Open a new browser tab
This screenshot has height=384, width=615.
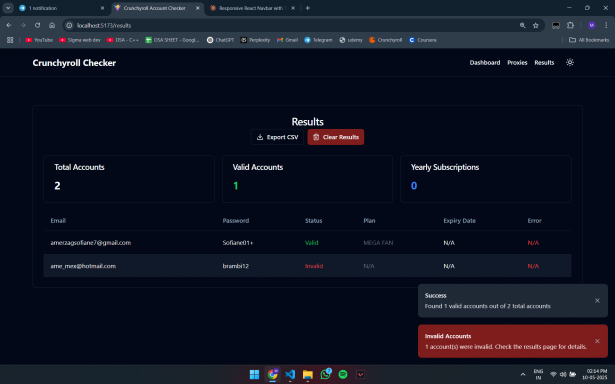[308, 8]
